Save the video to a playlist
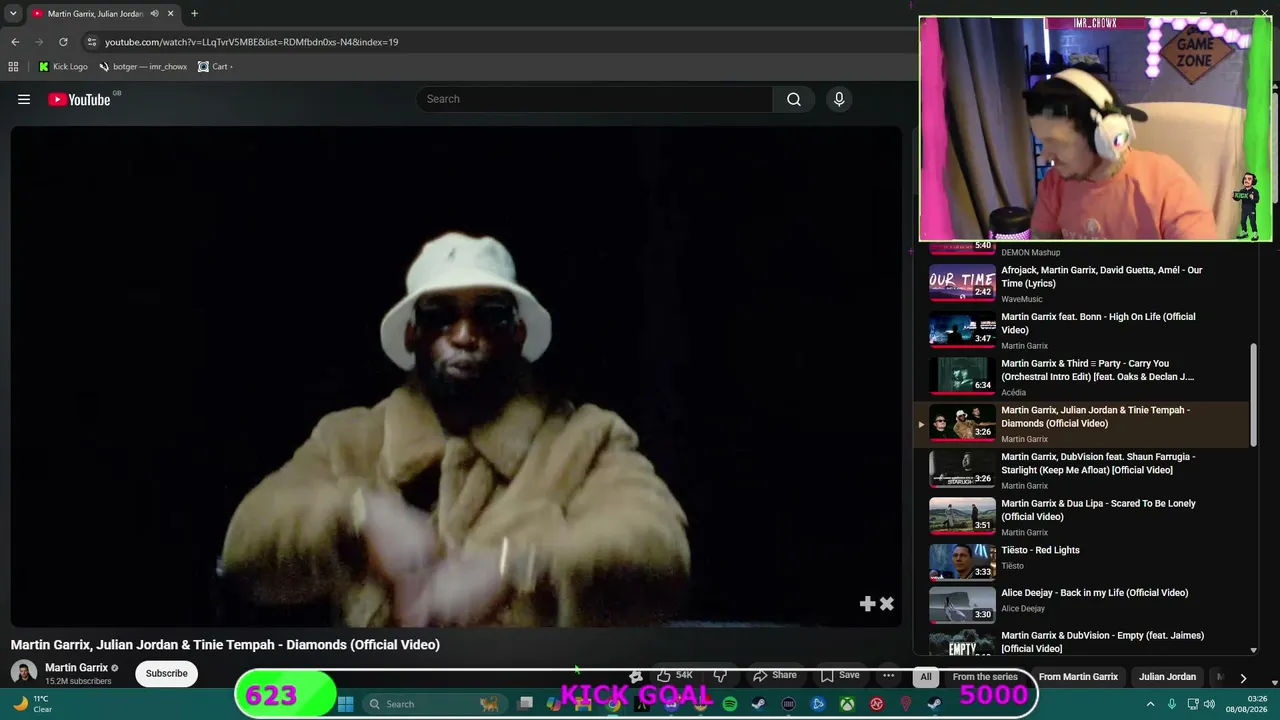 [x=840, y=676]
